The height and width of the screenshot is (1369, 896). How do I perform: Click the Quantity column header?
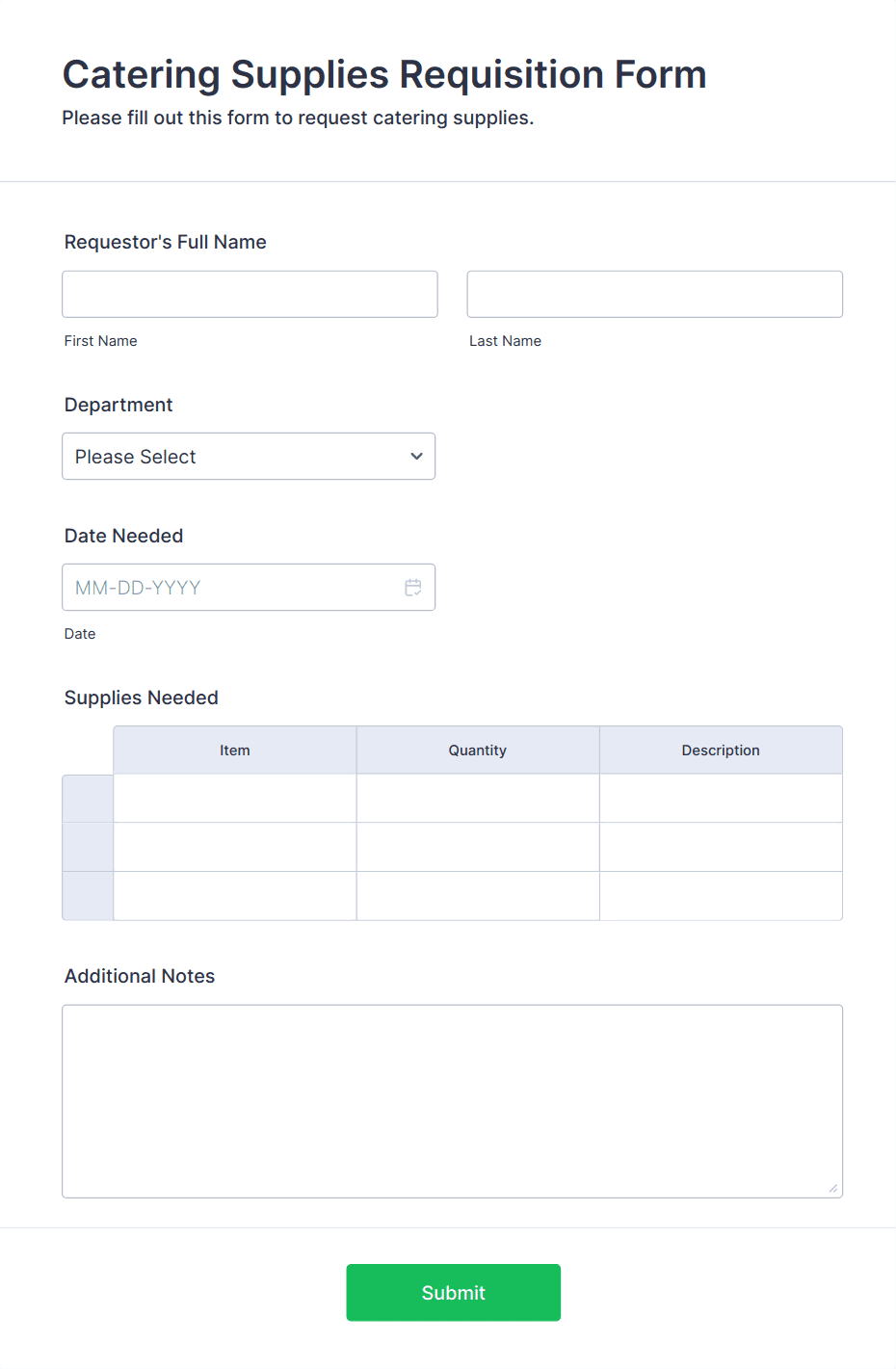click(x=477, y=750)
